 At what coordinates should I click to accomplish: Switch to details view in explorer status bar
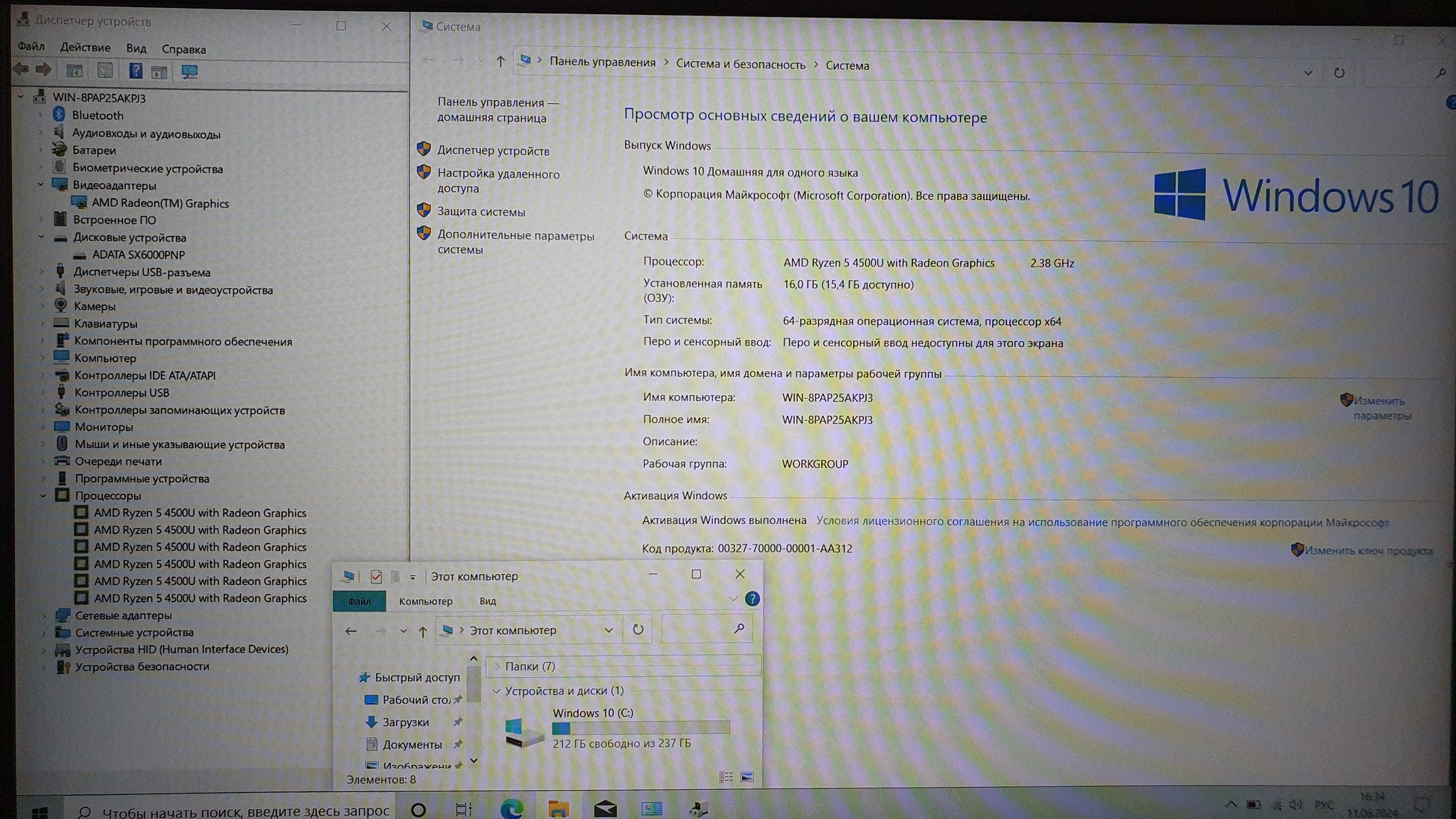(x=726, y=777)
